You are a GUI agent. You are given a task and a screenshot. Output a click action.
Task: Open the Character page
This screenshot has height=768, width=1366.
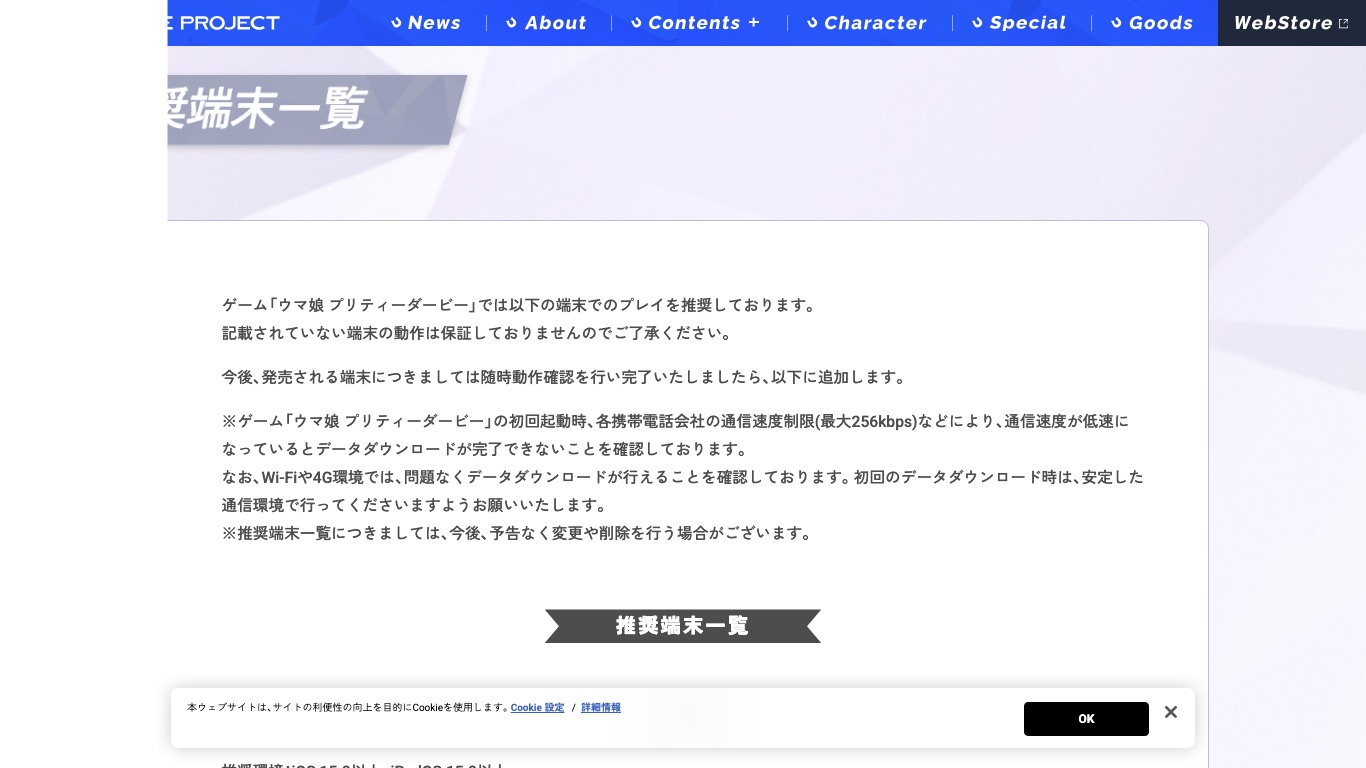pyautogui.click(x=867, y=23)
